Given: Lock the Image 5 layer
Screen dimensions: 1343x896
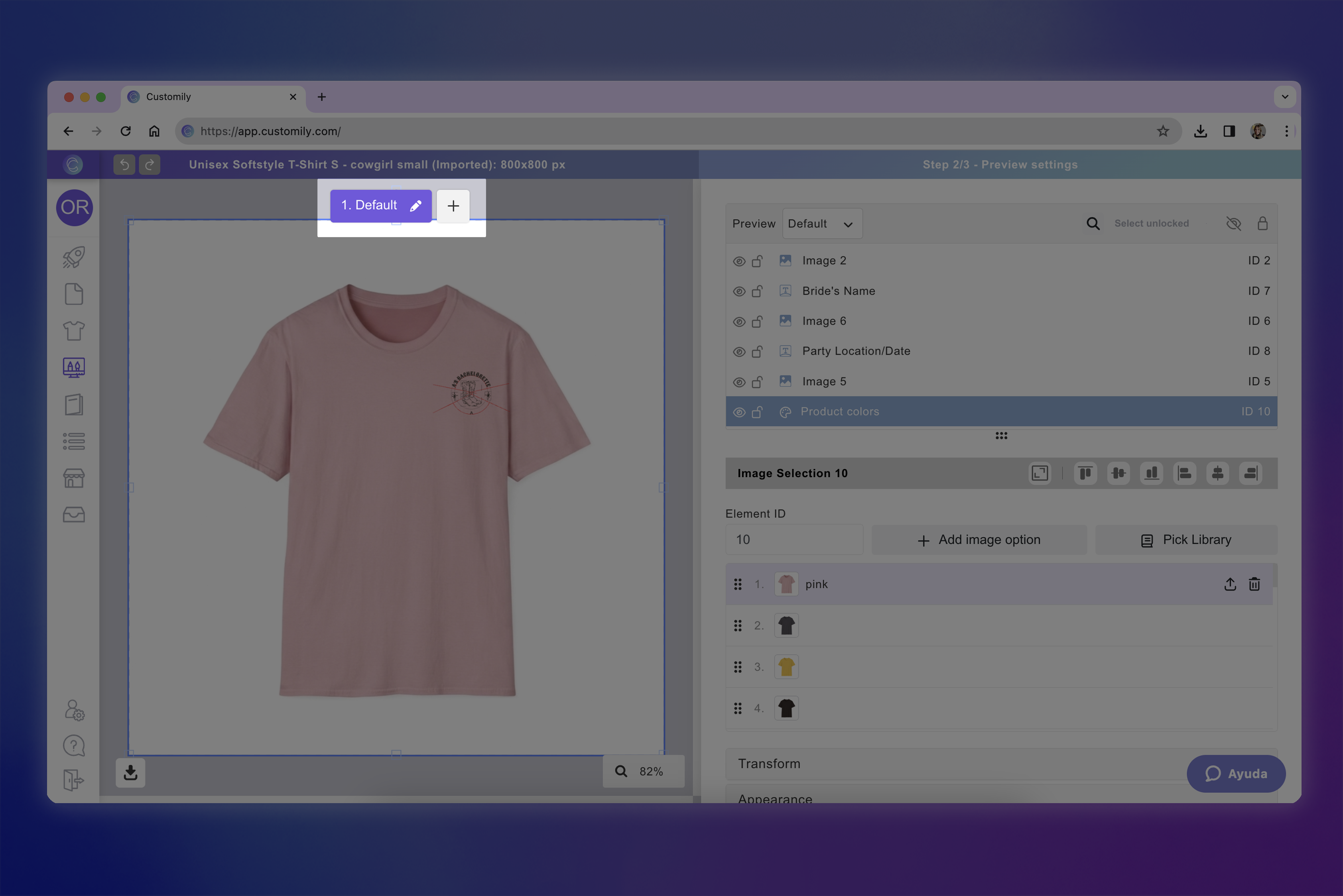Looking at the screenshot, I should [x=757, y=382].
